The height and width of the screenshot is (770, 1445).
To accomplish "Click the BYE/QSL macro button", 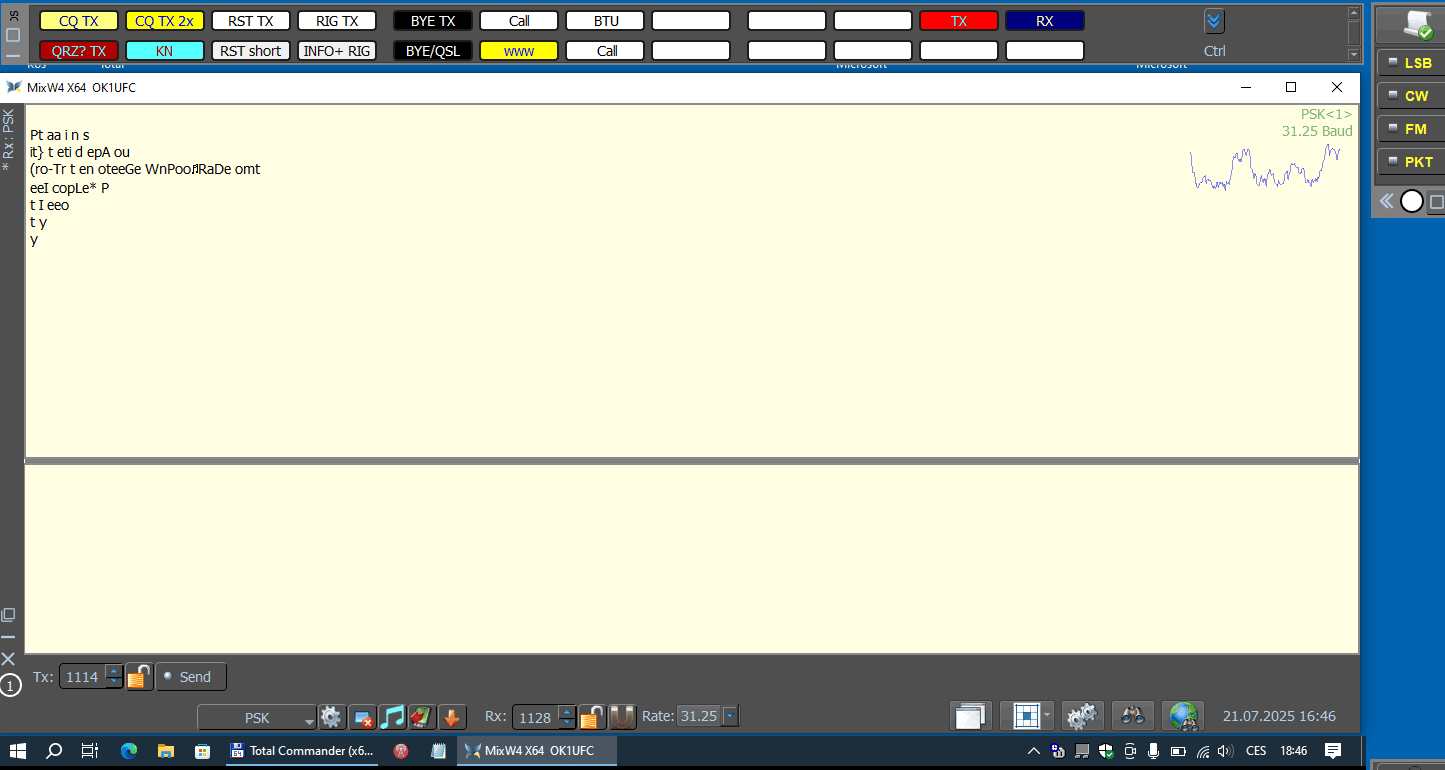I will 433,51.
